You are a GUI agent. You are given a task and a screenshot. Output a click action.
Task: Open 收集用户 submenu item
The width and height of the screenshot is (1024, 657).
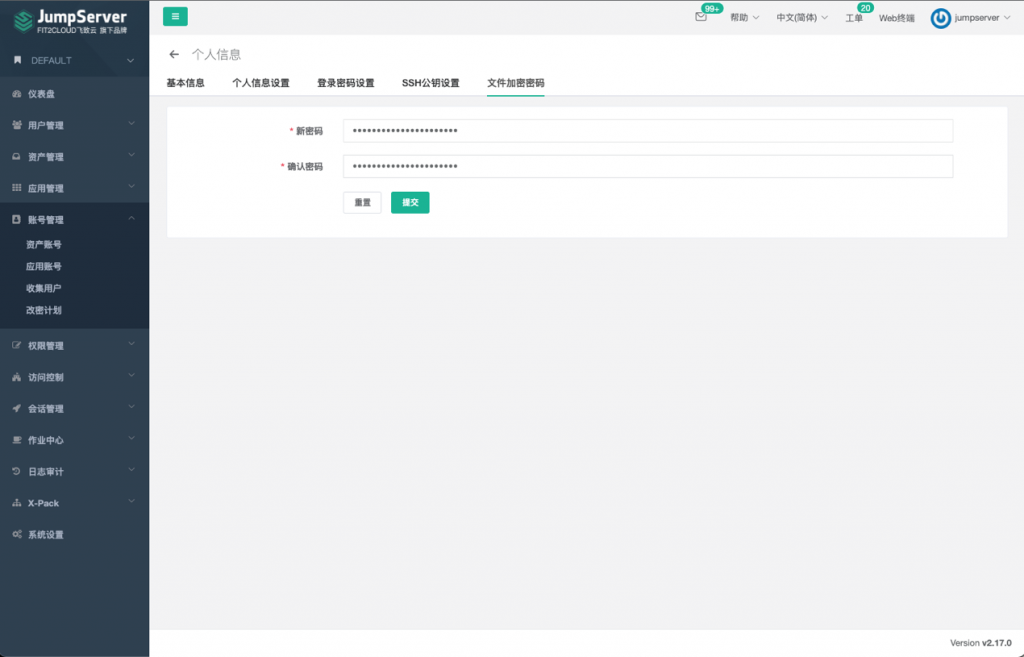pos(44,288)
